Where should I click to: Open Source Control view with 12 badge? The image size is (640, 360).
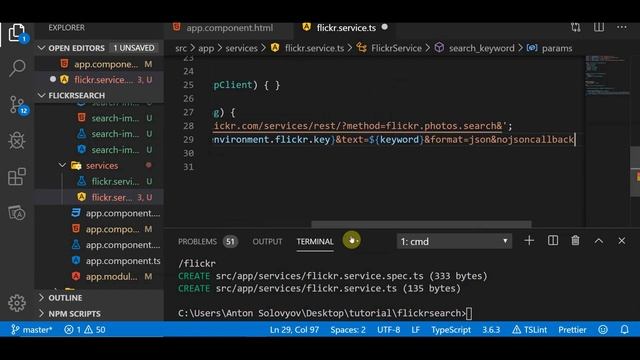[18, 105]
